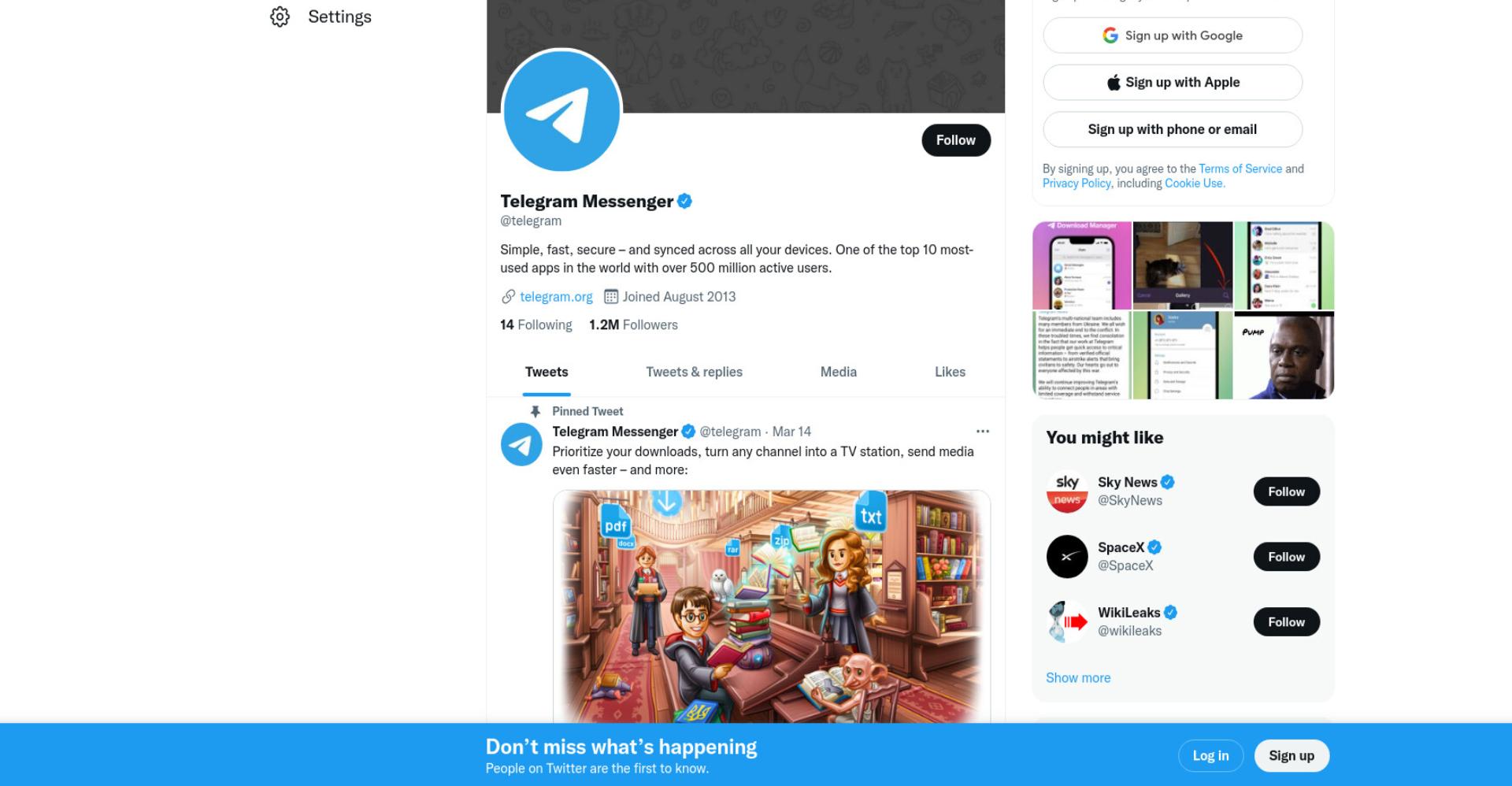This screenshot has height=786, width=1512.
Task: Open the Media tab
Action: 838,372
